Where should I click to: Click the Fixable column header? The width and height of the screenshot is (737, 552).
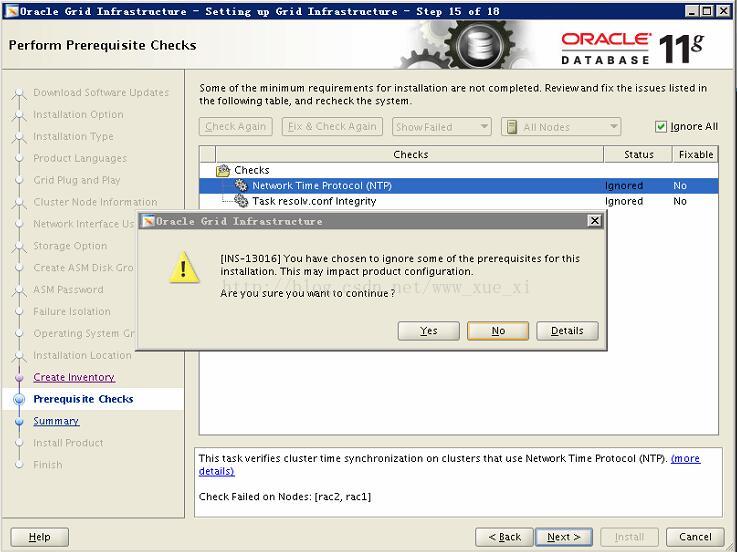(x=696, y=154)
